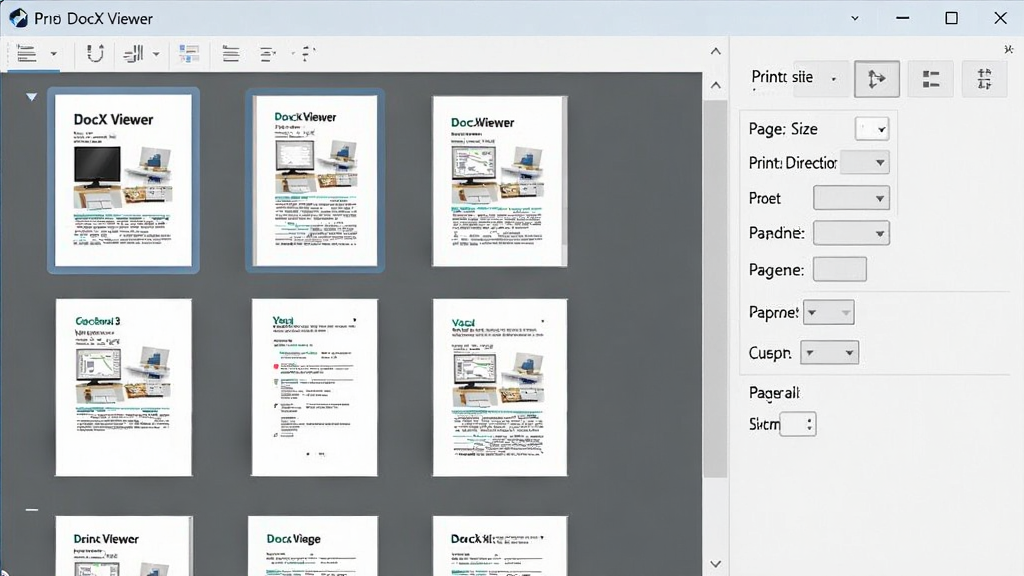Click the dash marker beside third row
Screen dimensions: 1024x576
coord(31,510)
